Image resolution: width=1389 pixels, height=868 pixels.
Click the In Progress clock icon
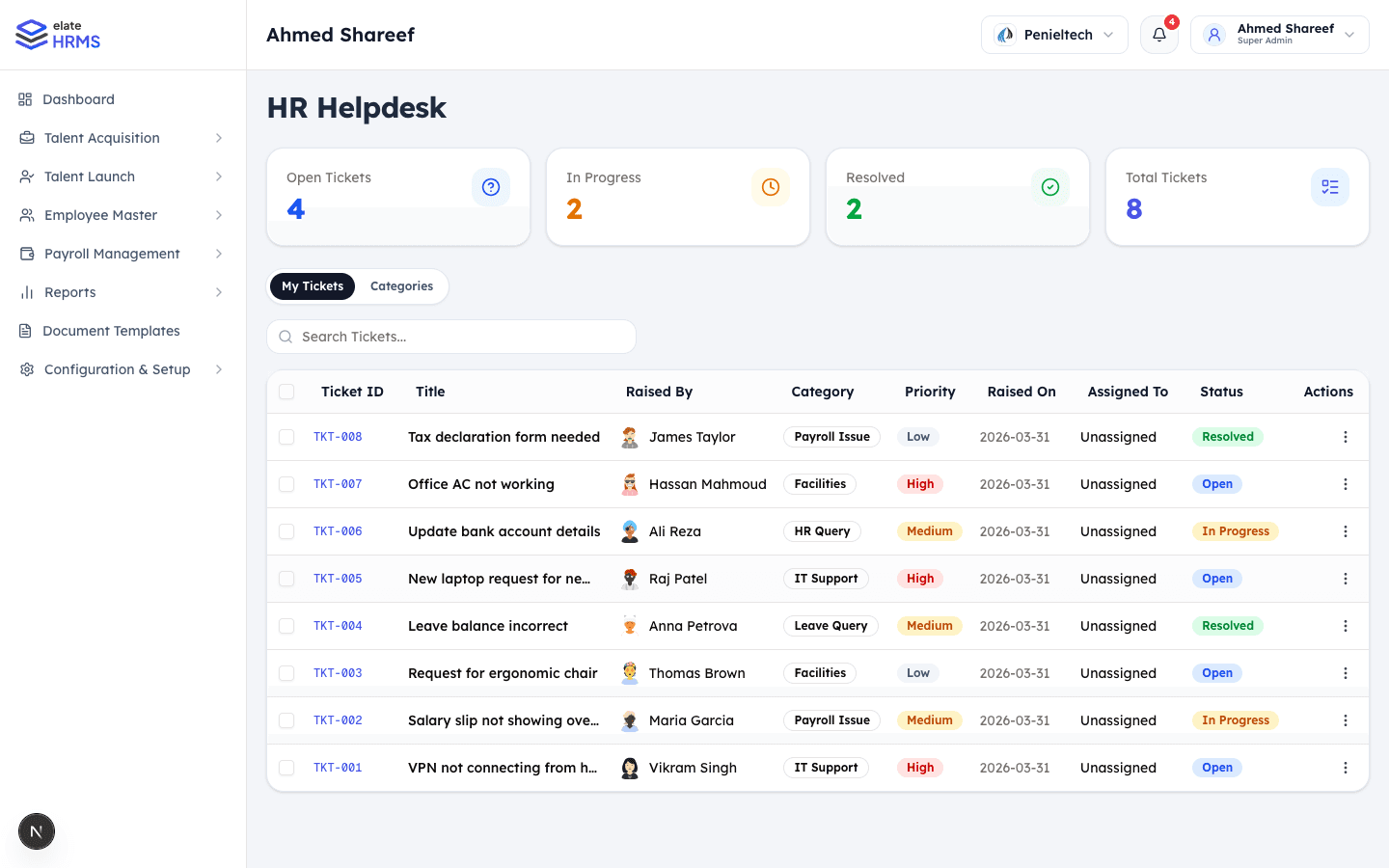point(771,186)
